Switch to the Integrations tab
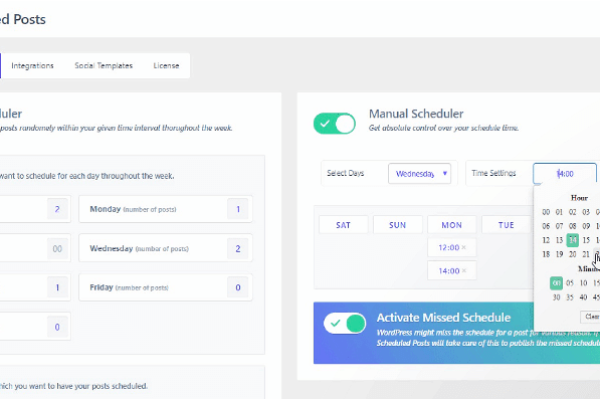This screenshot has width=600, height=400. point(33,66)
